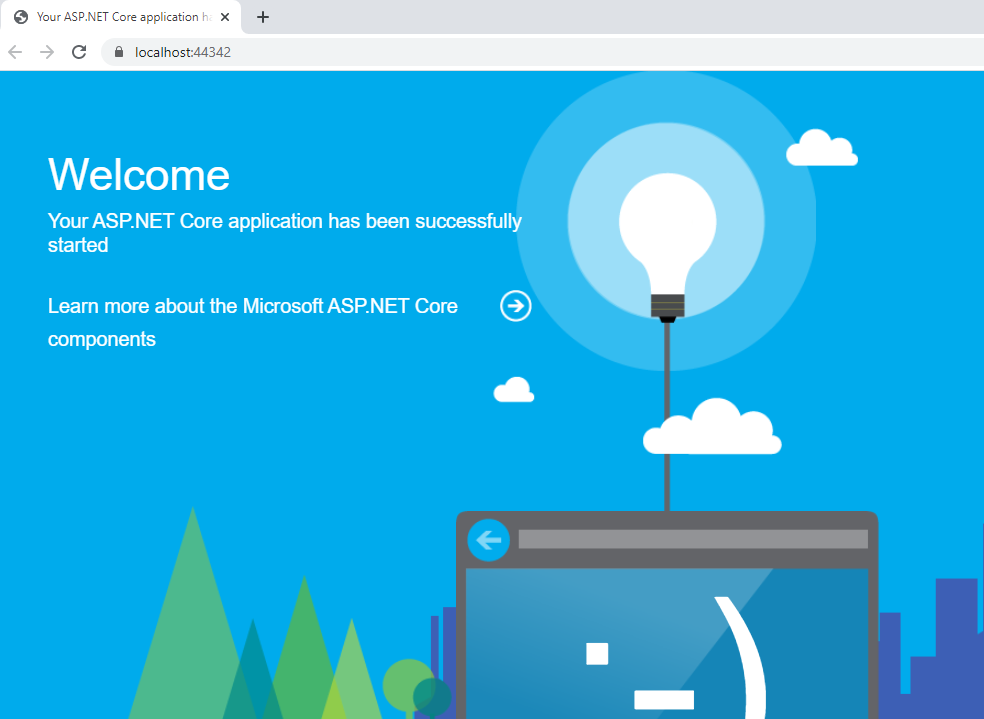Close the ASP.NET Core application tab
The height and width of the screenshot is (719, 984).
click(225, 16)
